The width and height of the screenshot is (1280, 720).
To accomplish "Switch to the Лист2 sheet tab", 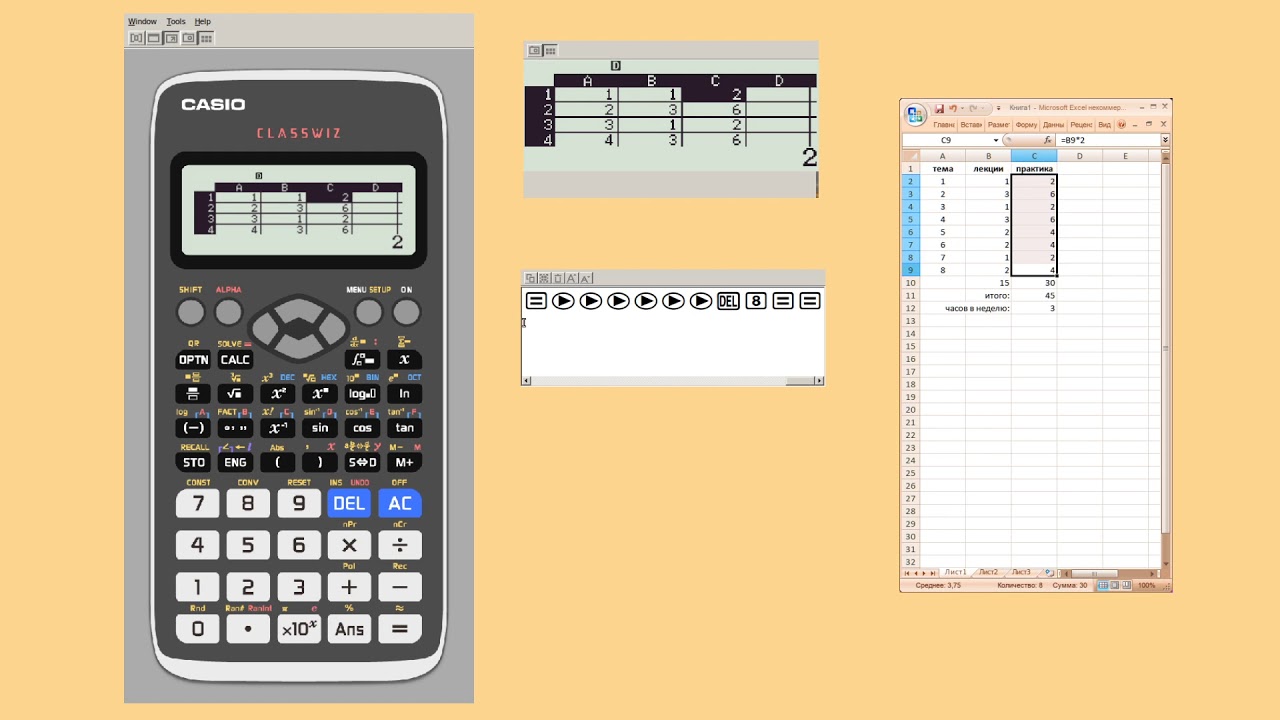I will 988,572.
